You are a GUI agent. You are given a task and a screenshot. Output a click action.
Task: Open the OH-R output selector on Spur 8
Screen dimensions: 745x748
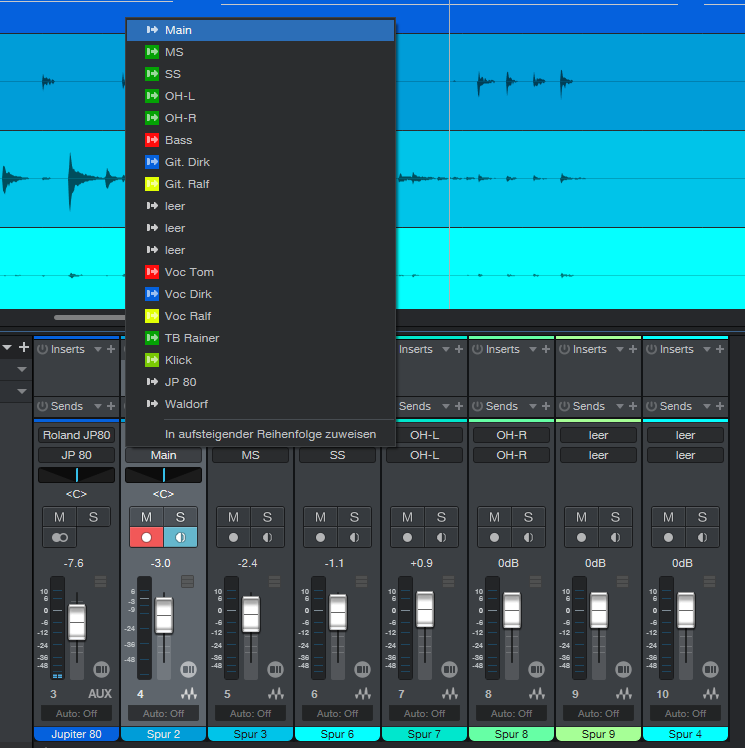click(511, 455)
